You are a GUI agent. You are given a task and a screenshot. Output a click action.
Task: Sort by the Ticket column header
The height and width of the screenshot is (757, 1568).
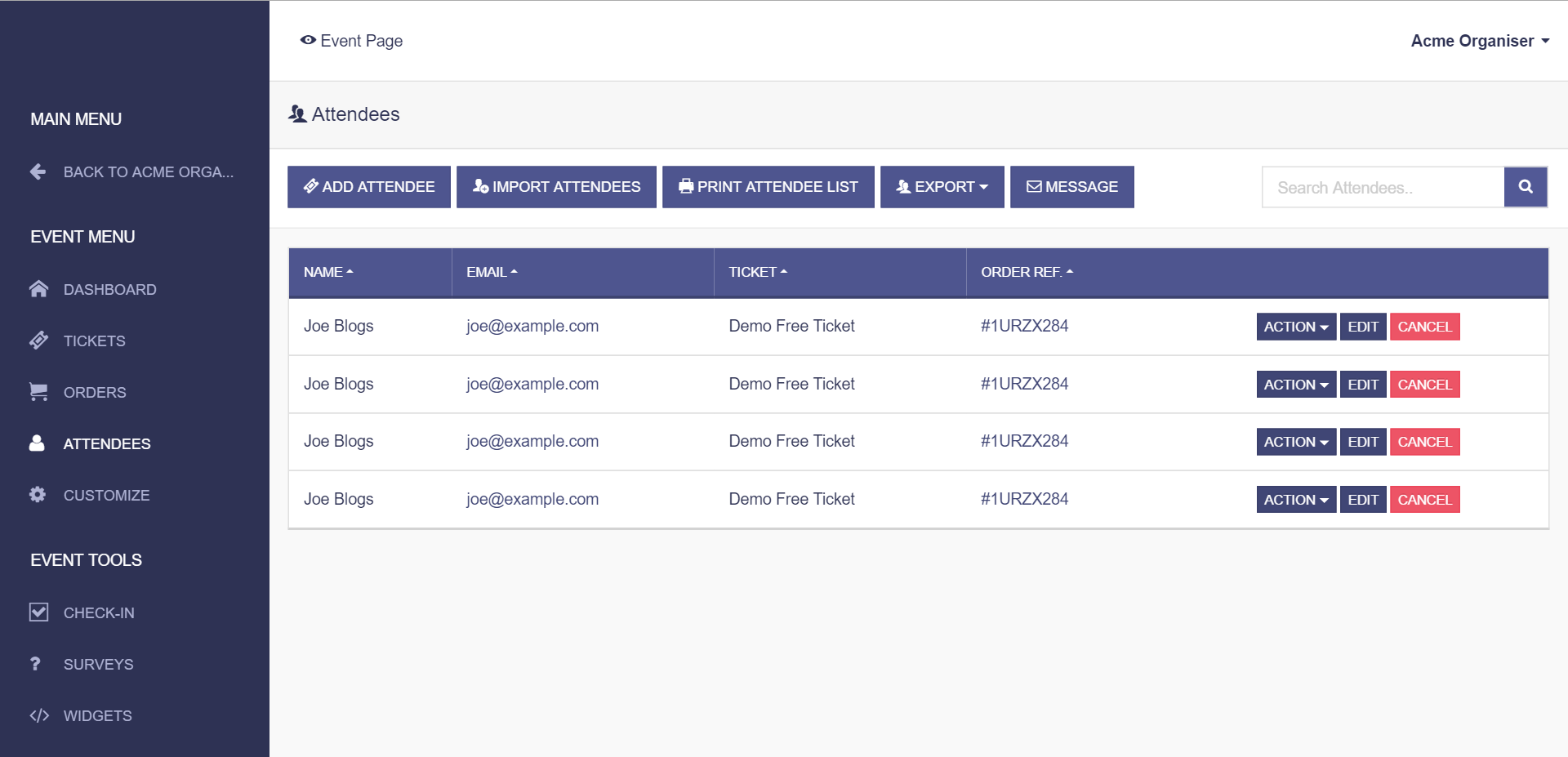pyautogui.click(x=757, y=272)
